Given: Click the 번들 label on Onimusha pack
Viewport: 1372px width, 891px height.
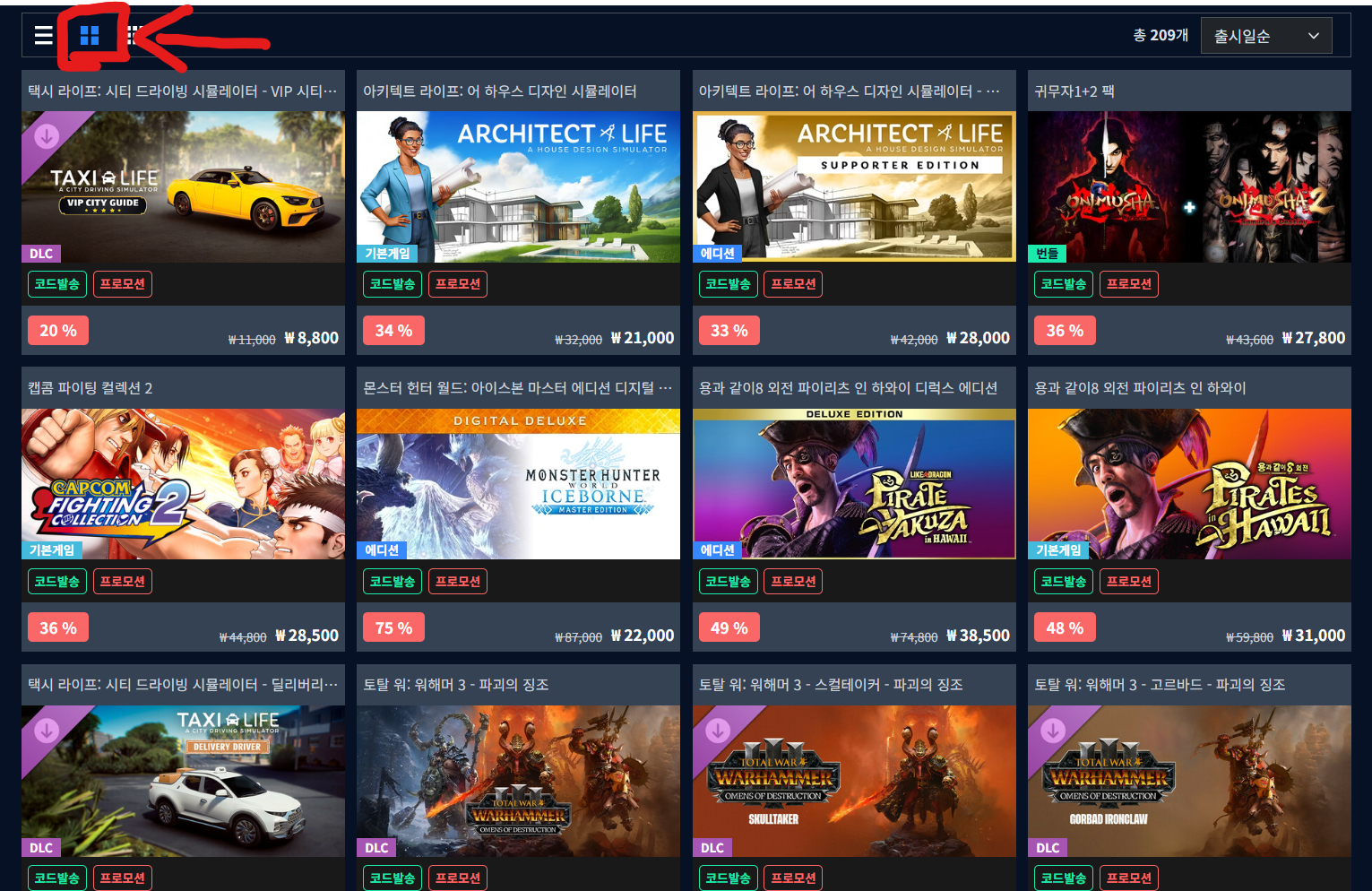Looking at the screenshot, I should click(x=1047, y=254).
